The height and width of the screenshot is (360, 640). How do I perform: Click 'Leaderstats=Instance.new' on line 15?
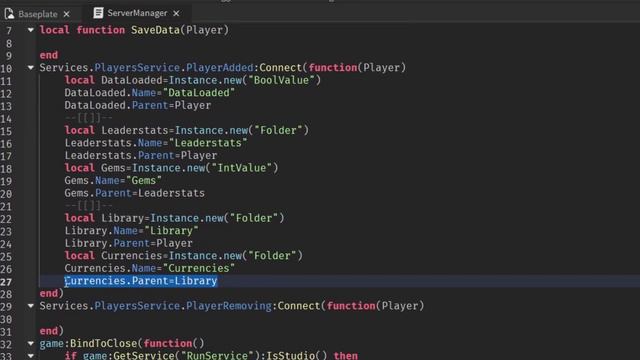click(174, 130)
